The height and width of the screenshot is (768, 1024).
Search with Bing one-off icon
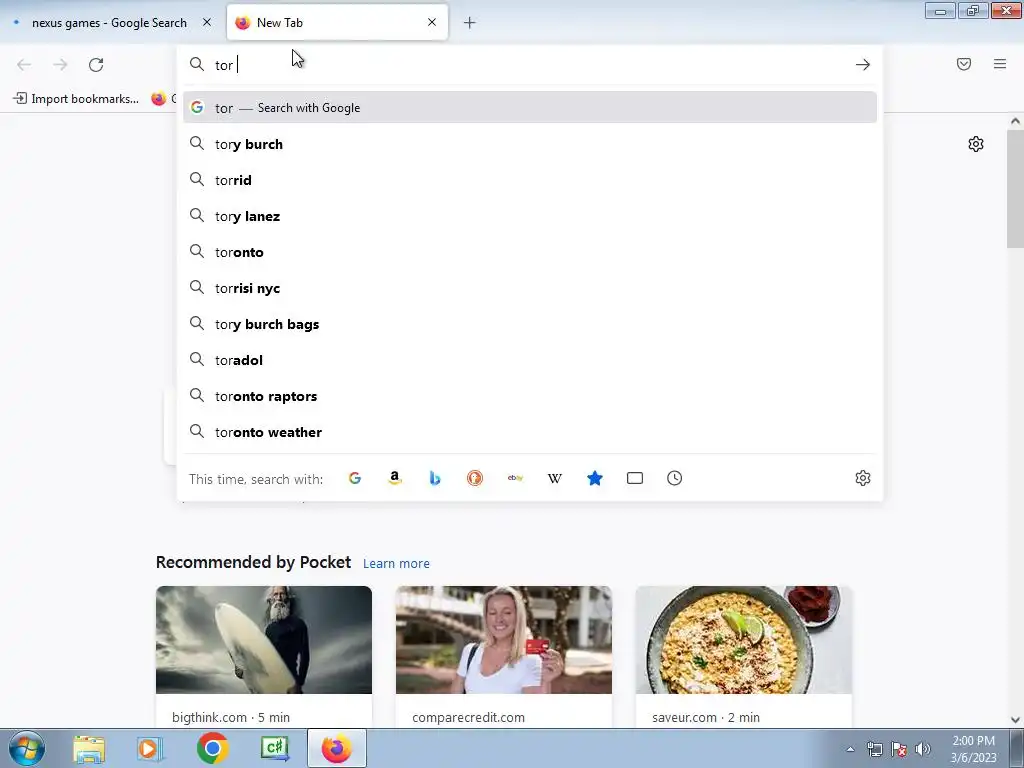[435, 478]
